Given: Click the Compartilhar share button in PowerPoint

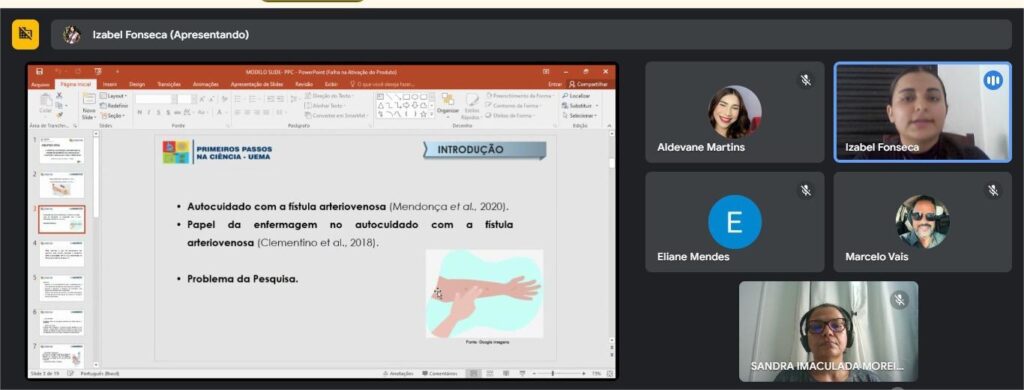Looking at the screenshot, I should point(588,84).
